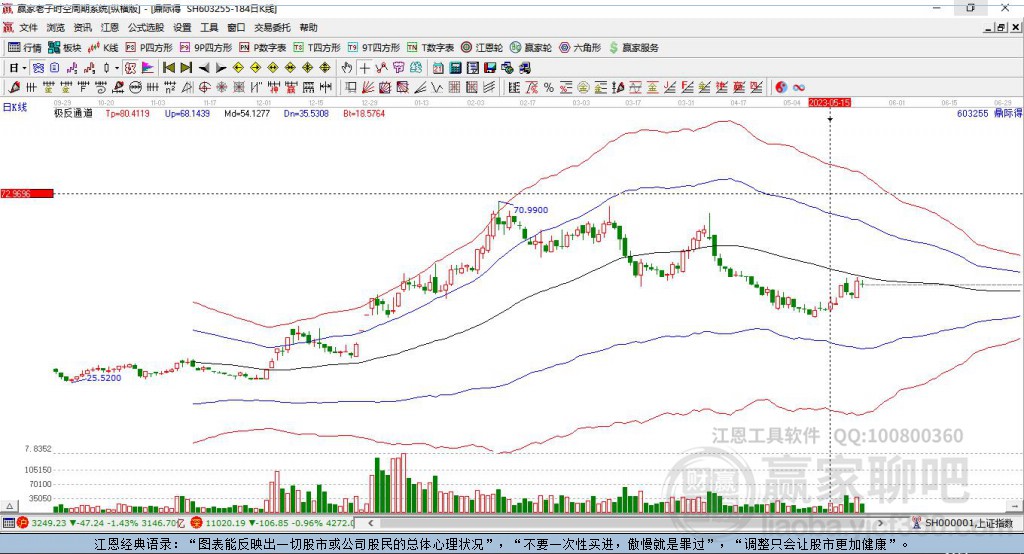Open the 行情 market quotes view

(x=25, y=48)
